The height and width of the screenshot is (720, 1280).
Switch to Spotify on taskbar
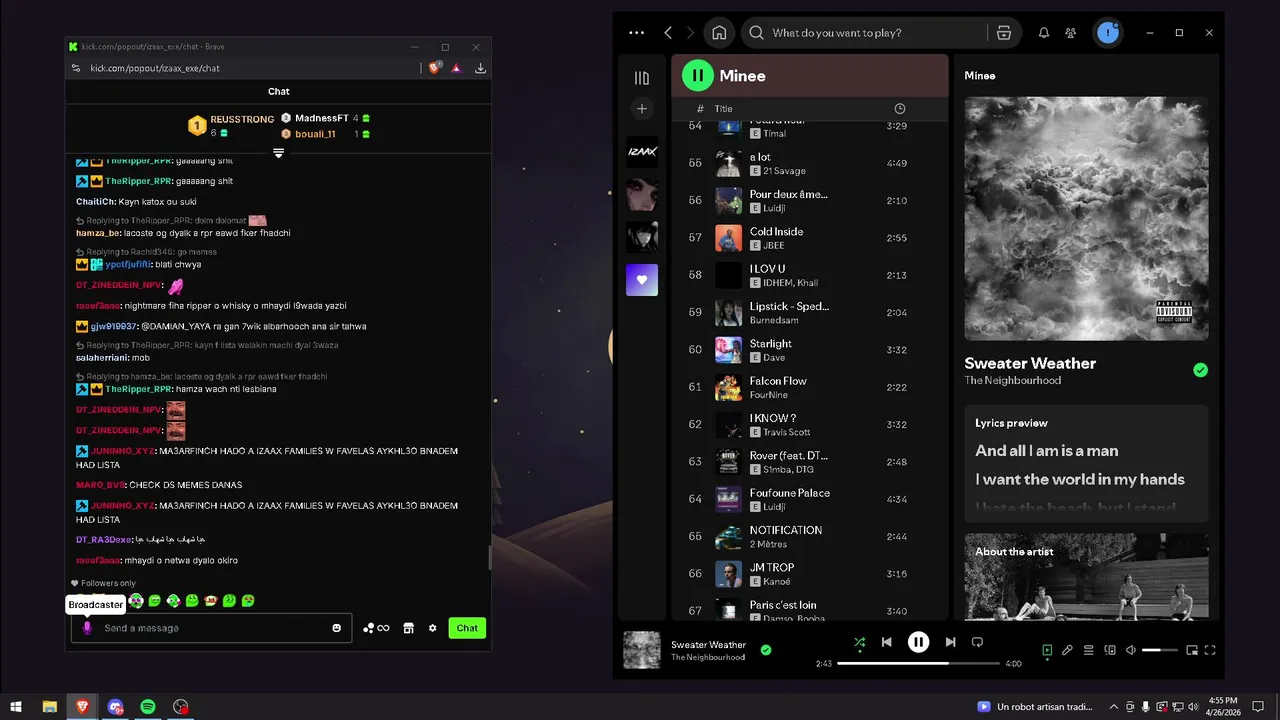pos(147,707)
